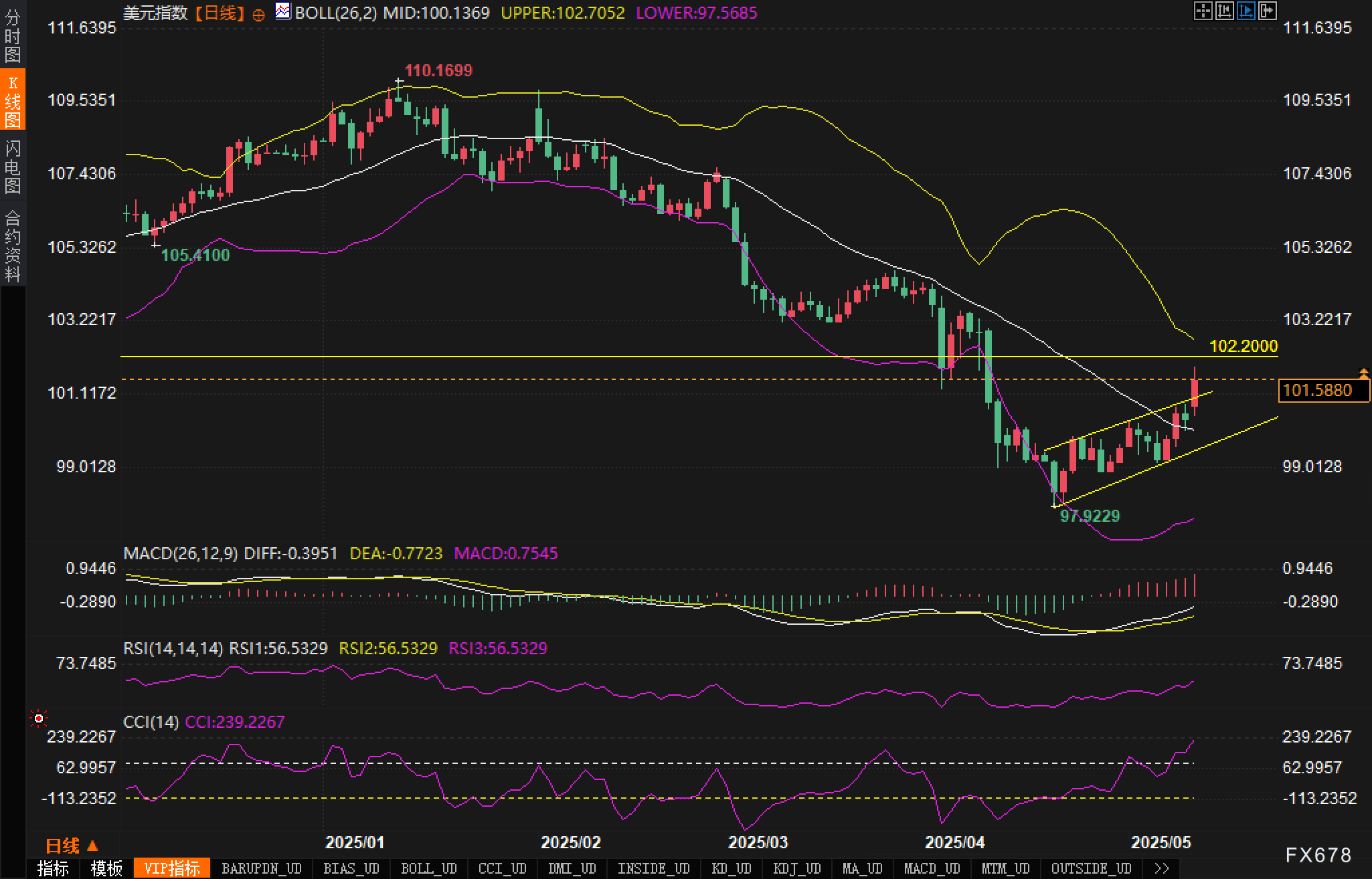Select the 模板 template tab
This screenshot has width=1372, height=879.
106,868
